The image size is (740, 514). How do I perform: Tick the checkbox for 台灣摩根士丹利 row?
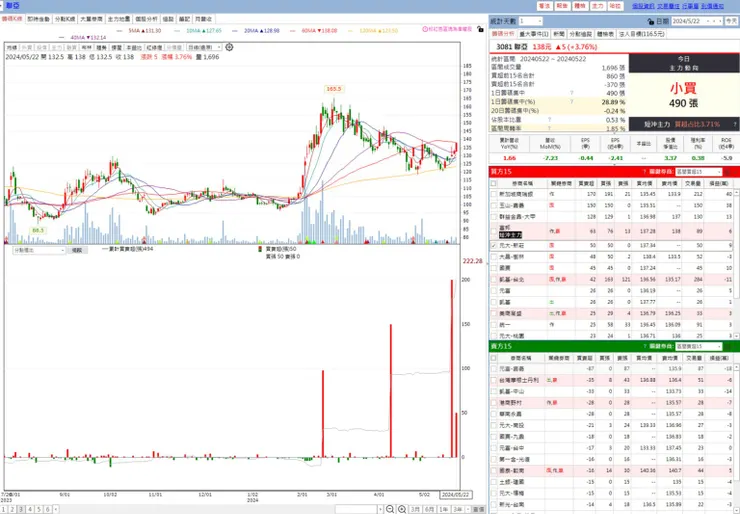[494, 380]
